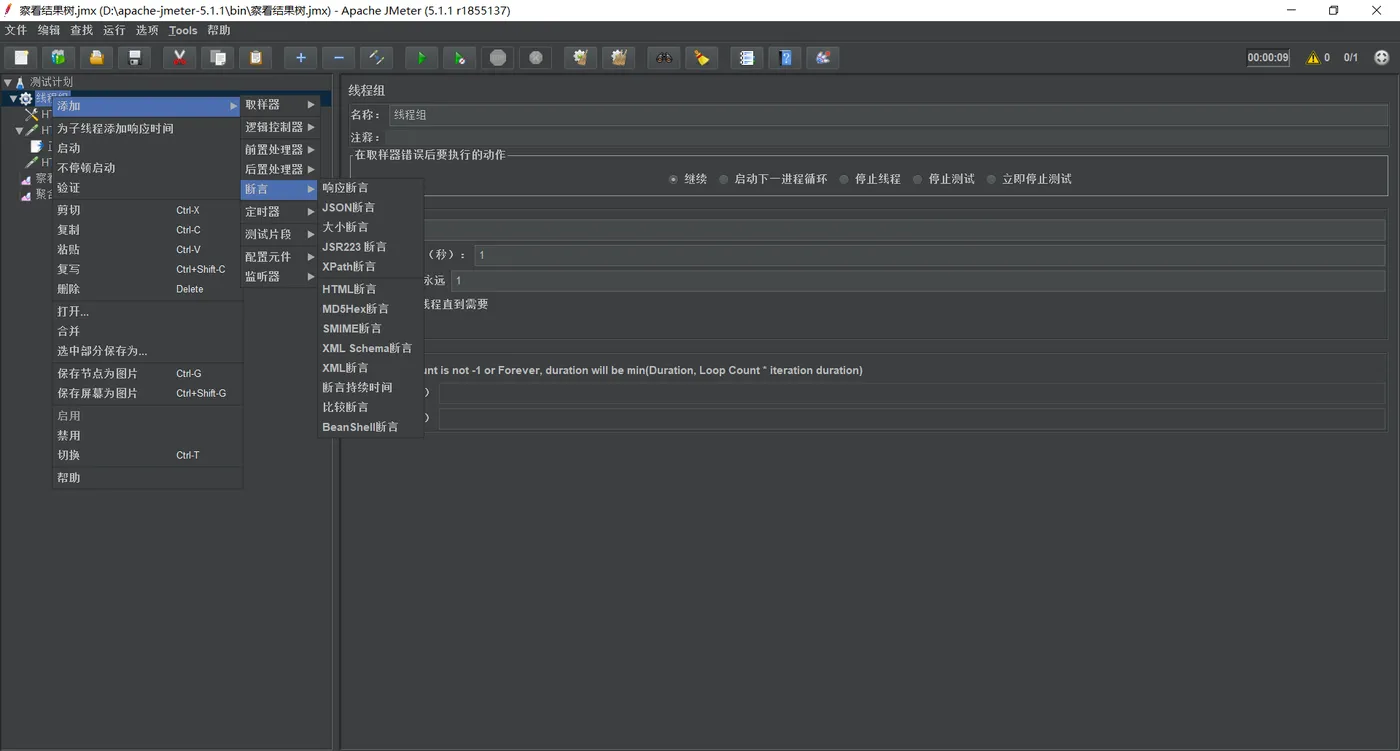Click the Open file folder icon
Screen dimensions: 1400x751
(96, 58)
